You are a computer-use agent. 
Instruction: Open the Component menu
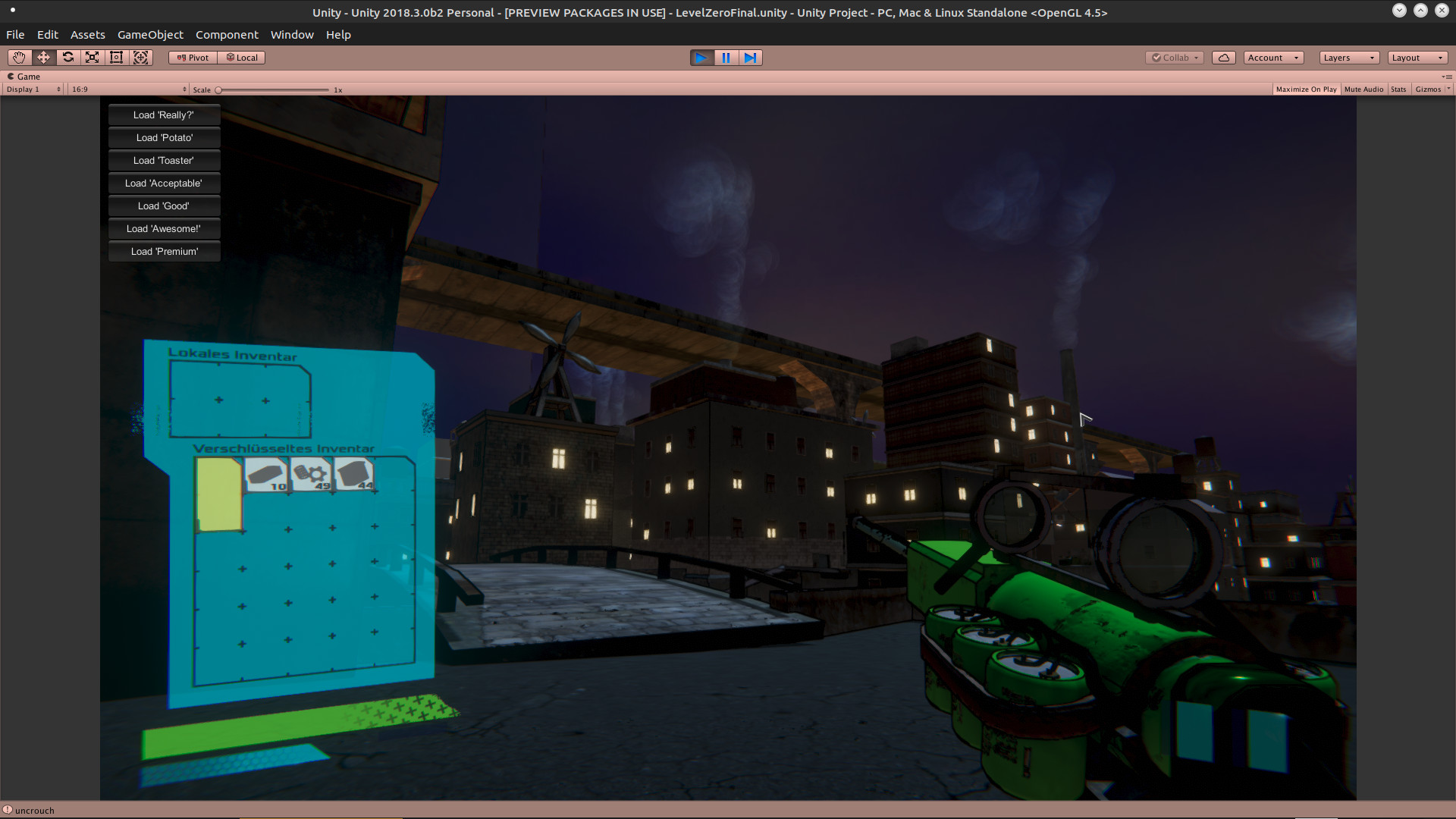[227, 35]
